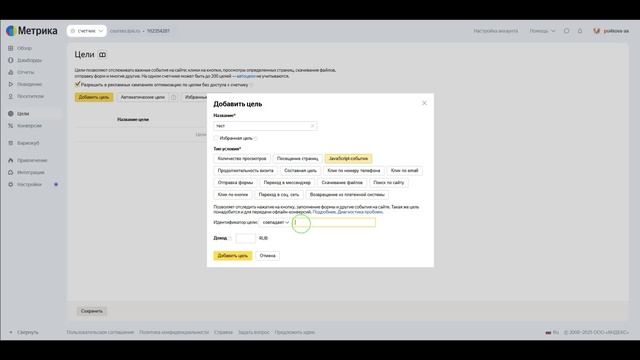Close the Добавить цель dialog

point(424,103)
